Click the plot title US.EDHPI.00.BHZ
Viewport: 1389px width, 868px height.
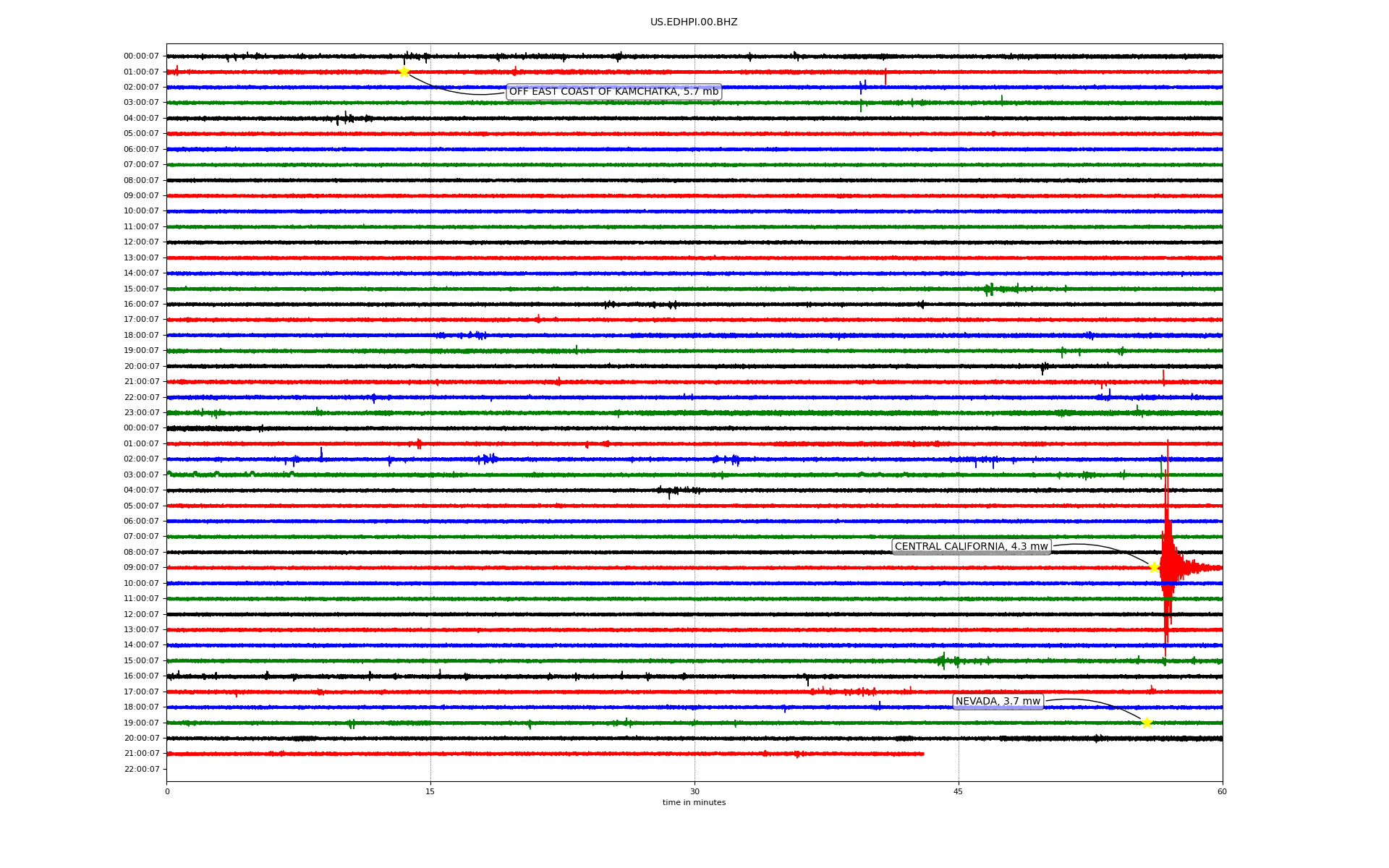click(x=694, y=22)
